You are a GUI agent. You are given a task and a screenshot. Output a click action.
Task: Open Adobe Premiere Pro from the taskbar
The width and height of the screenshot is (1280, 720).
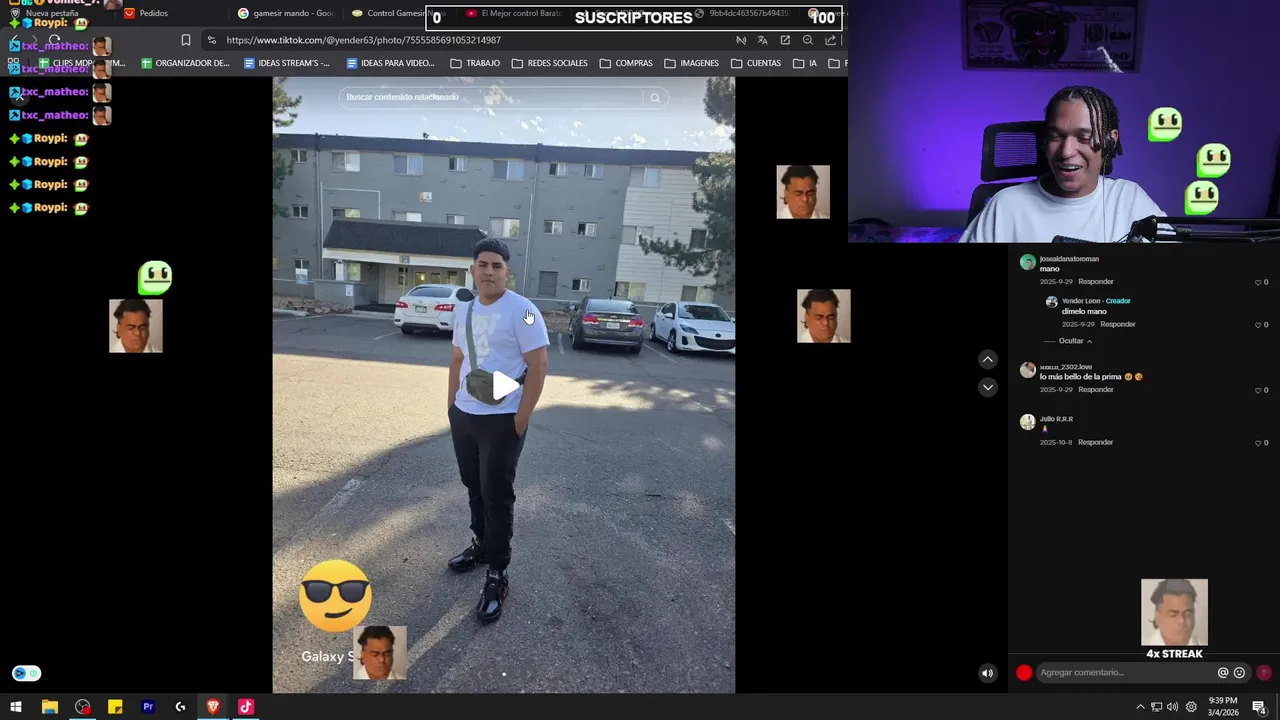pos(148,707)
